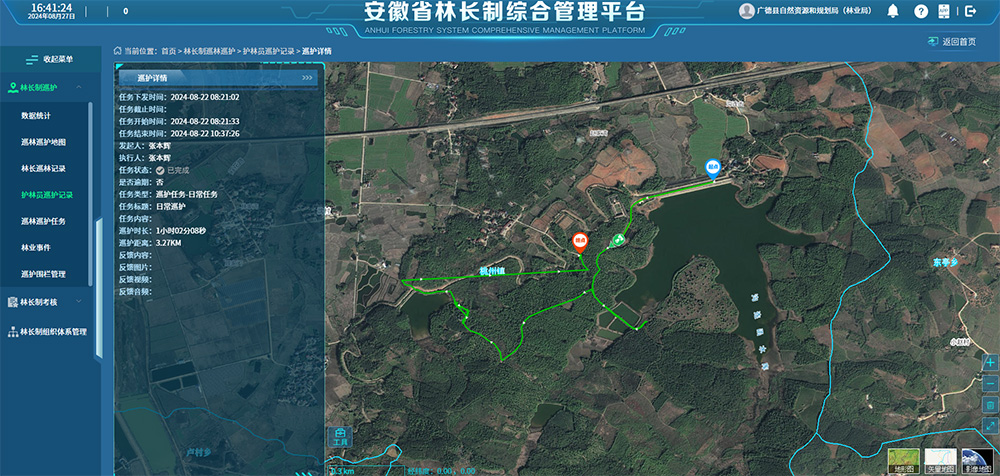
Task: Zoom out the map with minus button
Action: tap(989, 383)
